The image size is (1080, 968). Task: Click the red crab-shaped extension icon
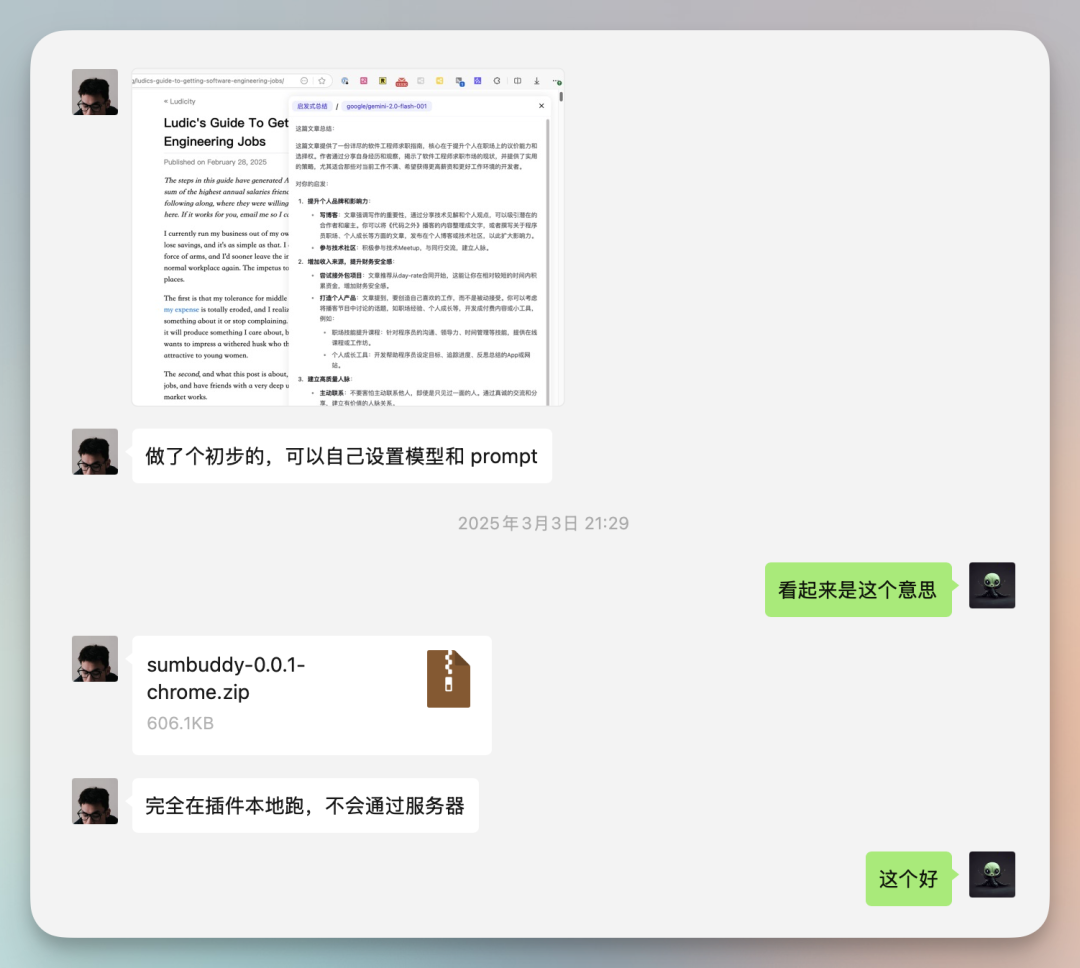402,82
